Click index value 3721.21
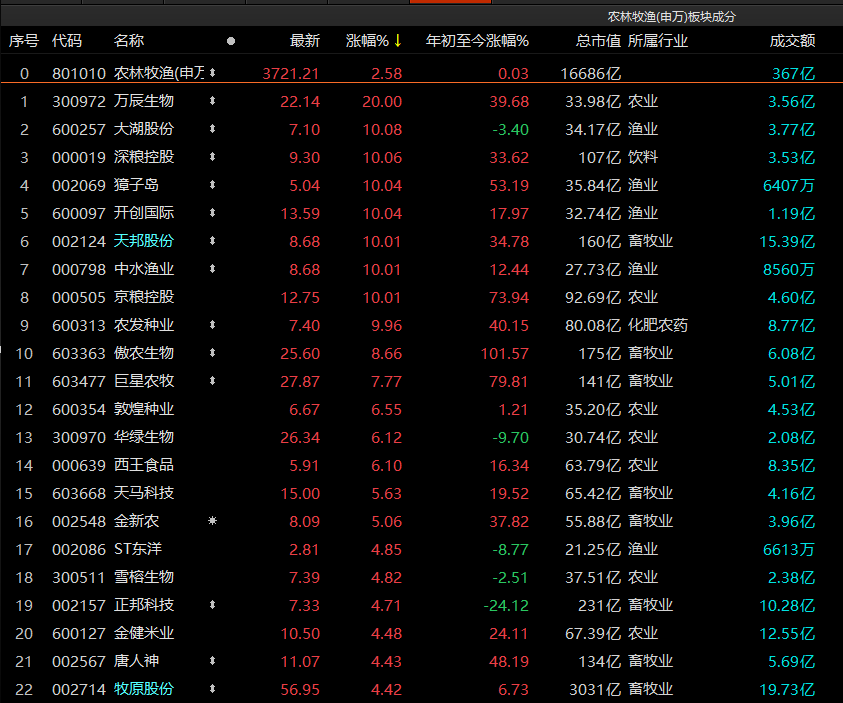 coord(291,73)
